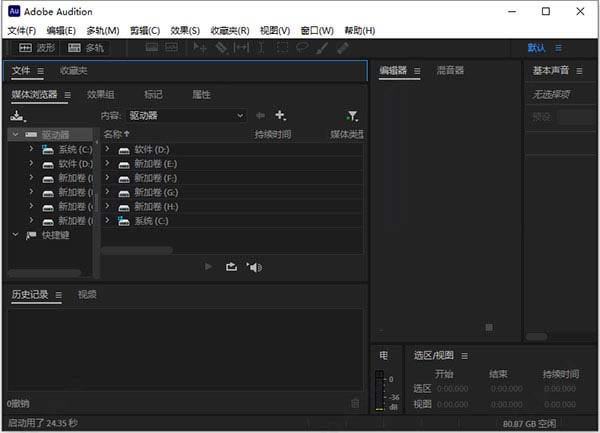Select the razor tool in toolbar
Image resolution: width=600 pixels, height=433 pixels.
(221, 47)
